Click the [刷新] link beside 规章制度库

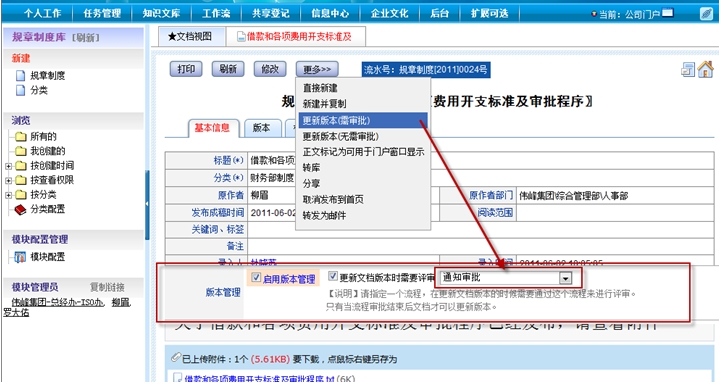tap(85, 38)
